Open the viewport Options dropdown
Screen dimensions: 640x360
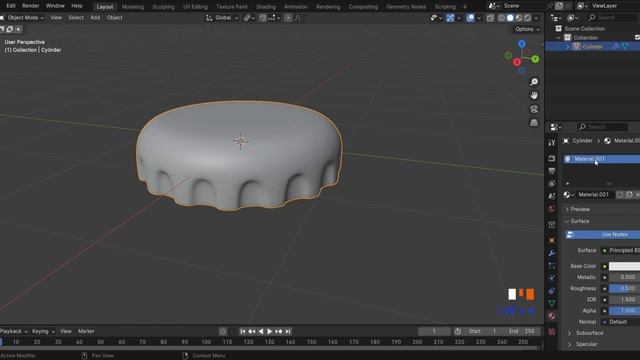click(x=527, y=29)
